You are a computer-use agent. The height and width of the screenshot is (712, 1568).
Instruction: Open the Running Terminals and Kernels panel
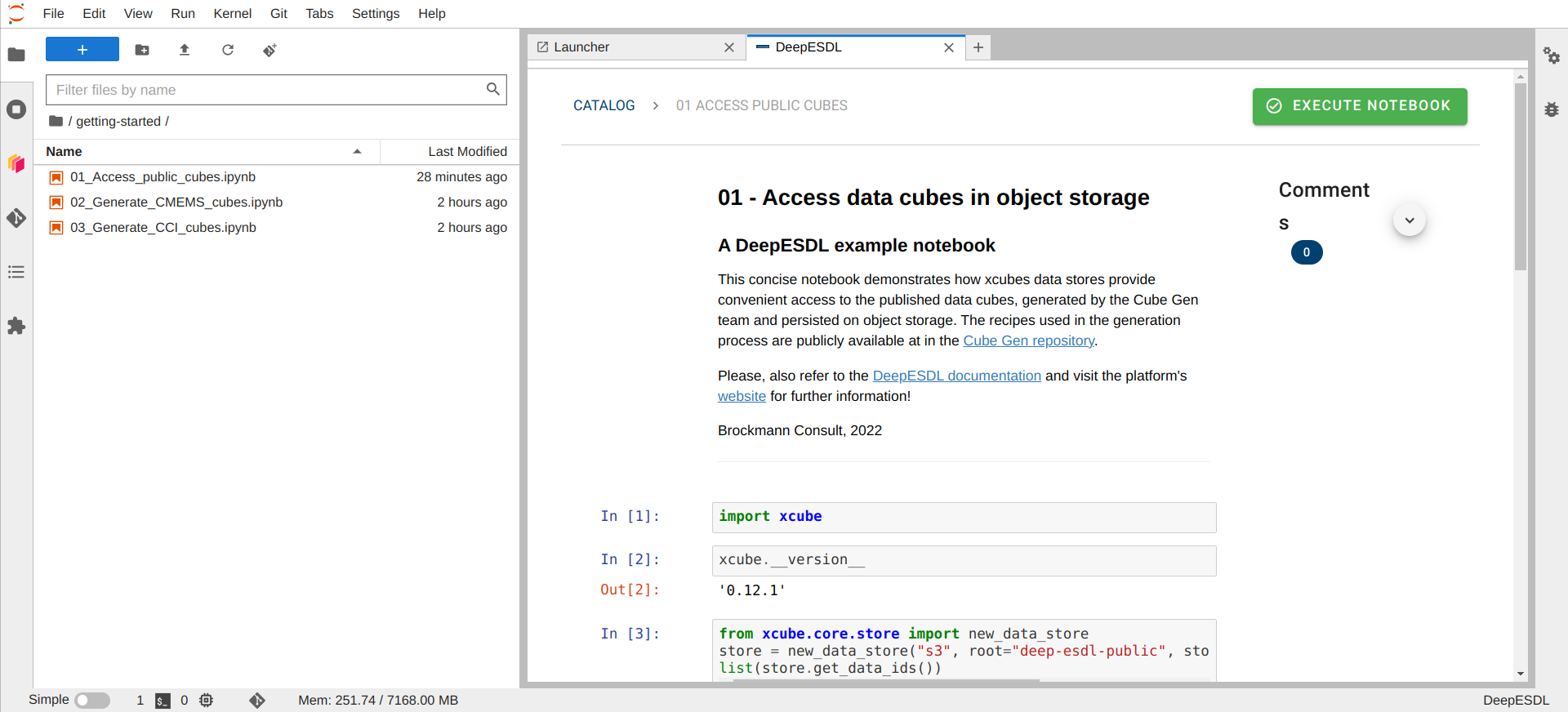tap(16, 109)
